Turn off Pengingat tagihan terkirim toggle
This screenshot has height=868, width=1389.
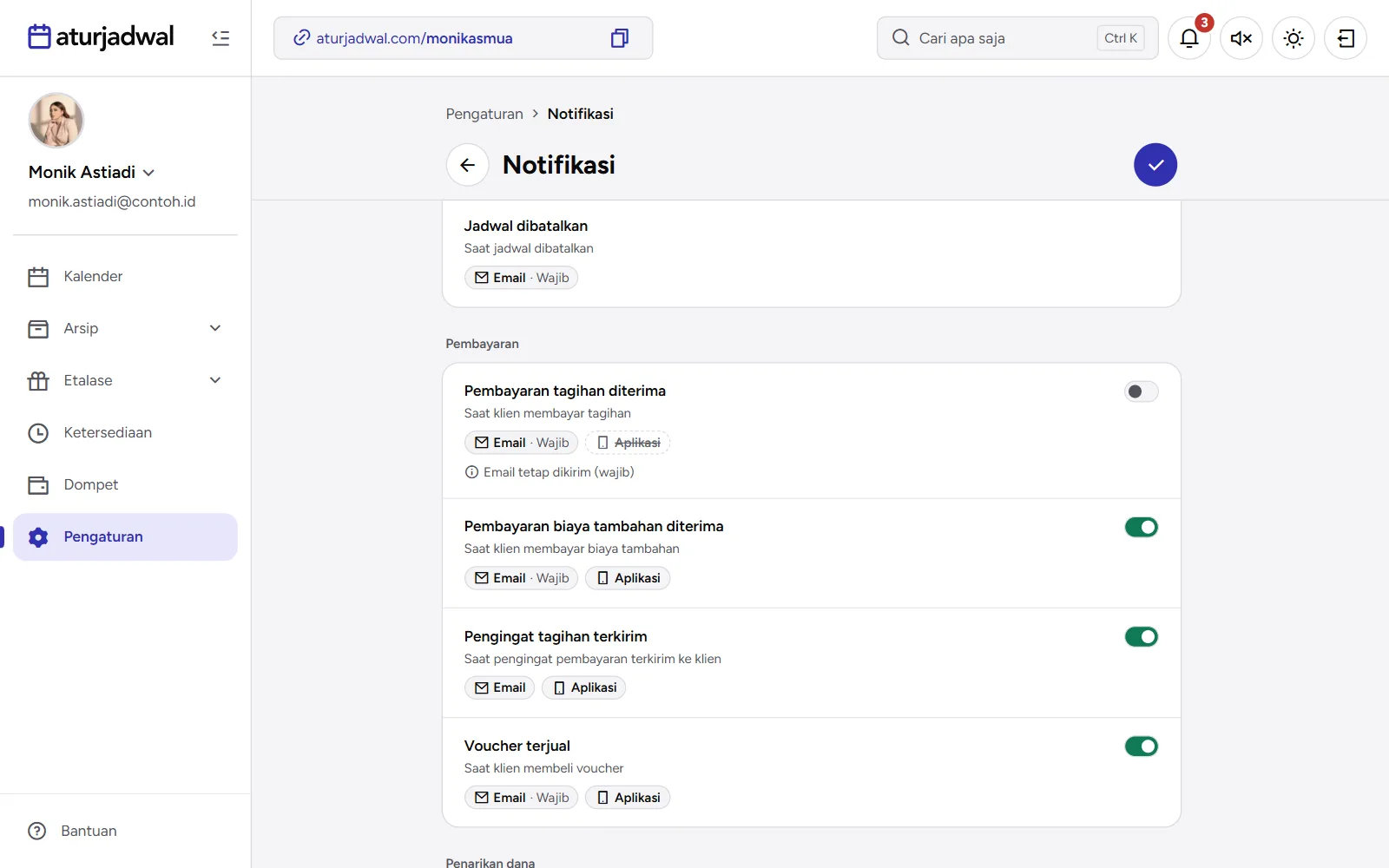[x=1142, y=637]
